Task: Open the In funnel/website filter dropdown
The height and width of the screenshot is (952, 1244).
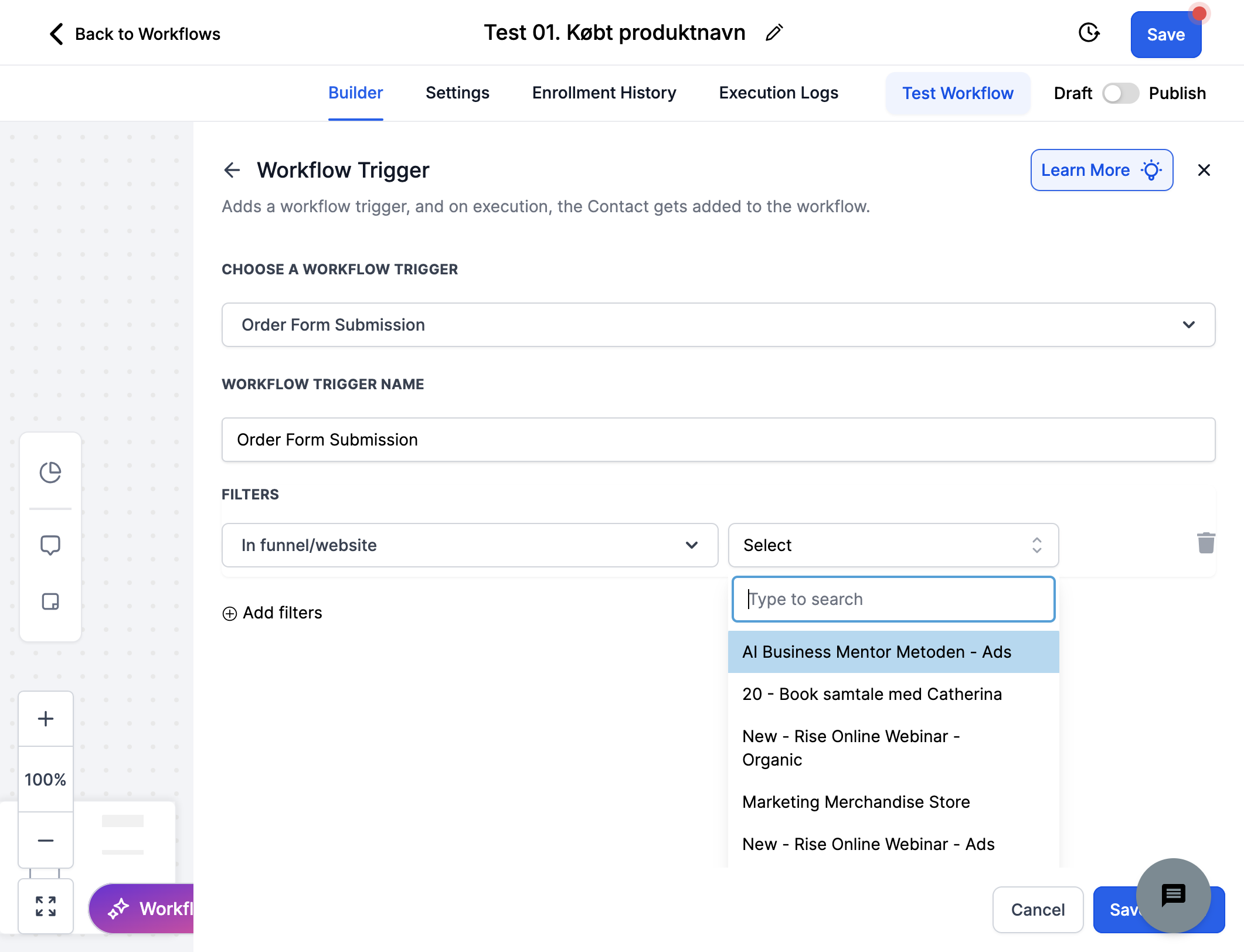Action: click(470, 545)
